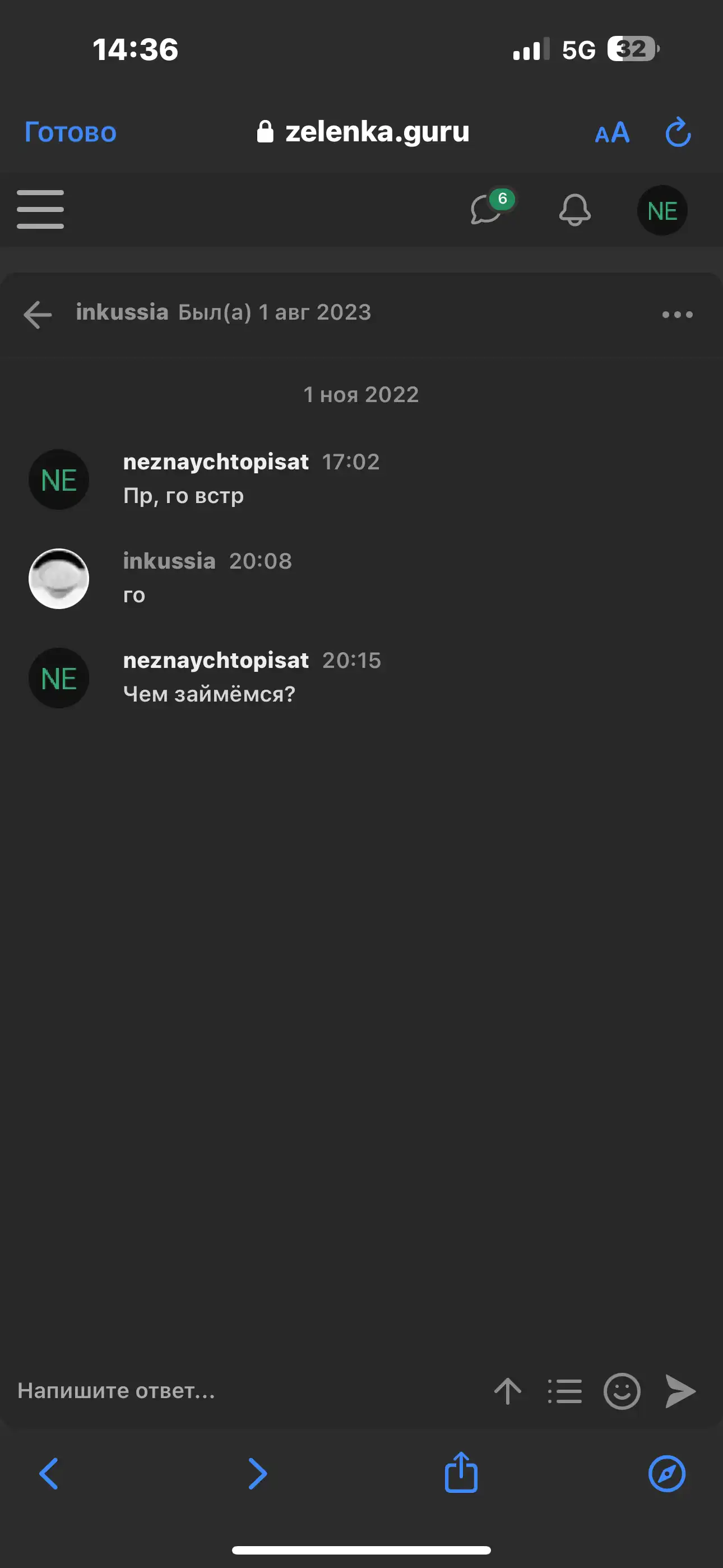The height and width of the screenshot is (1568, 723).
Task: Tap the zelenka.guru address bar
Action: point(363,131)
